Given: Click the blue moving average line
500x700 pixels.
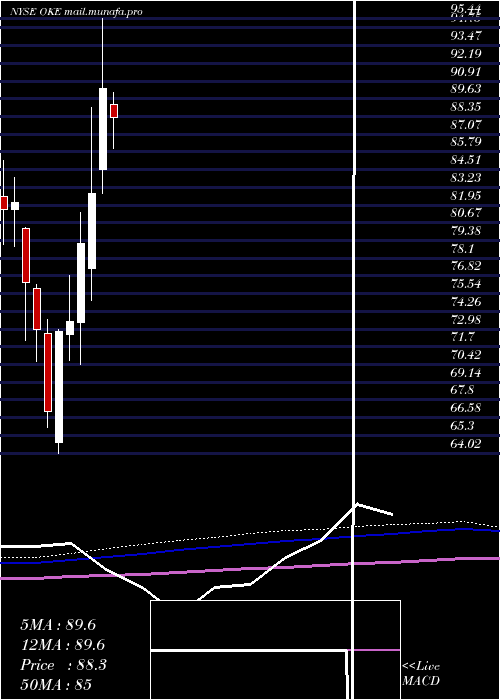Looking at the screenshot, I should tap(250, 546).
